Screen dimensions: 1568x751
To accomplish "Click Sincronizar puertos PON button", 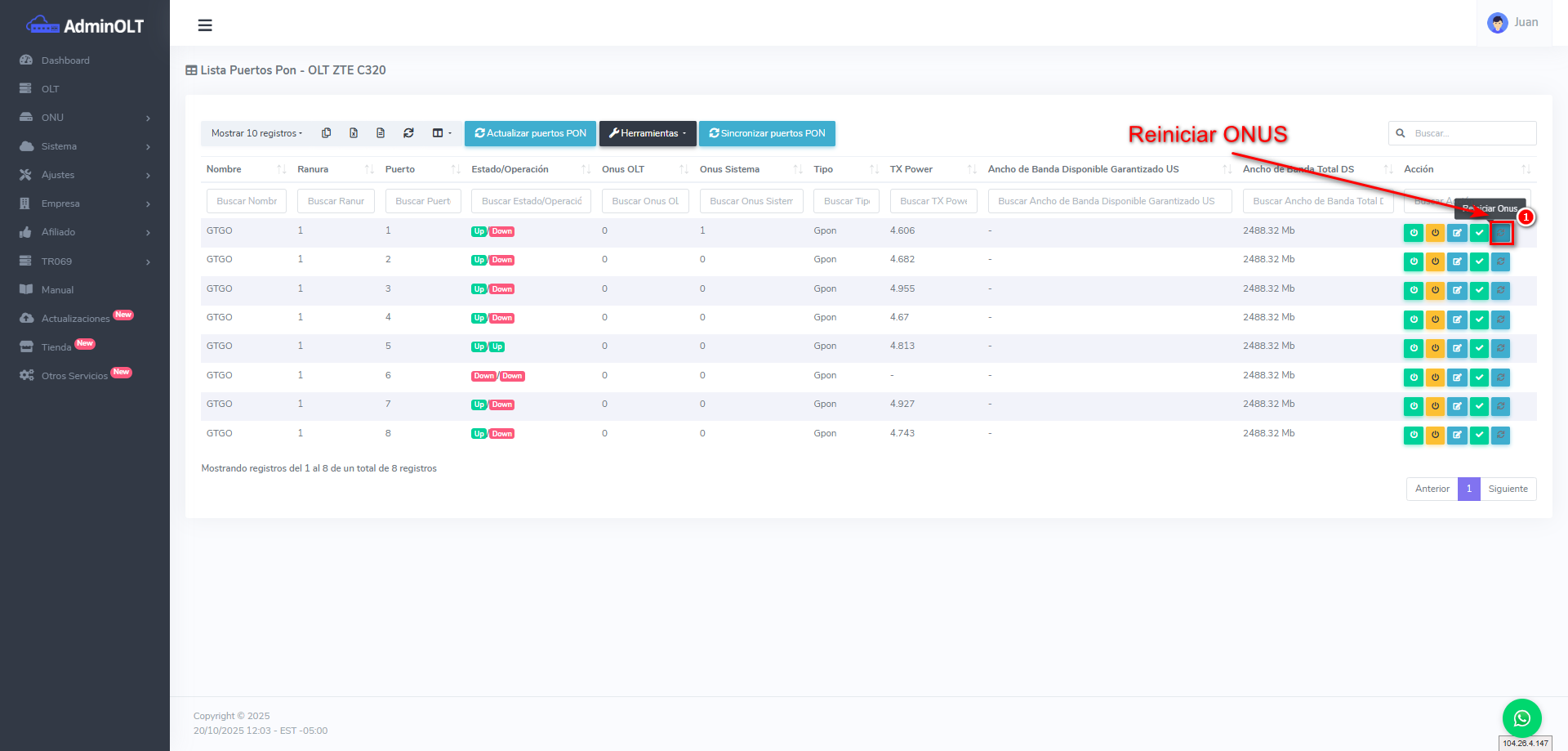I will click(767, 133).
